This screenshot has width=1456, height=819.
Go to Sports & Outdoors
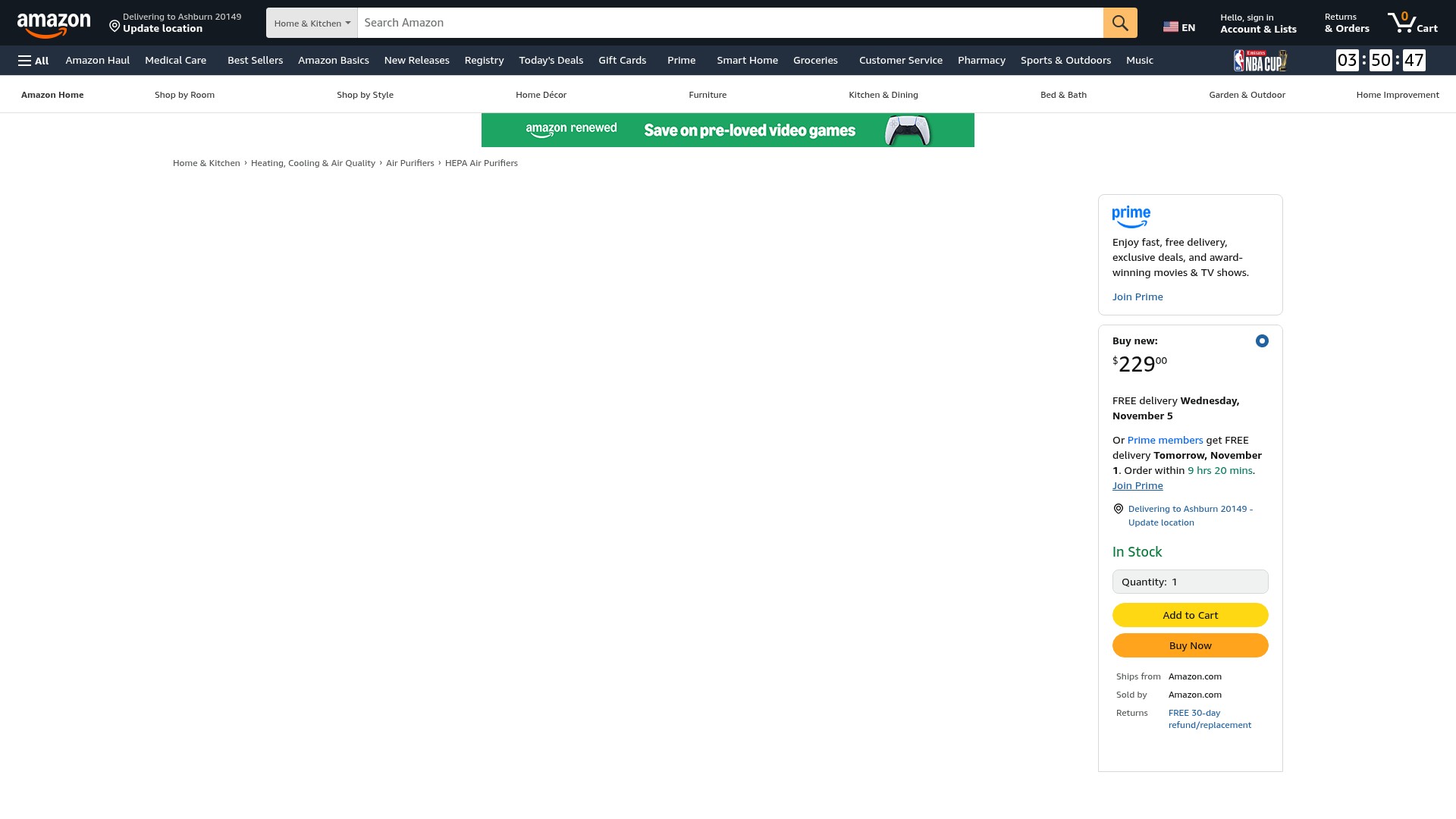click(x=1065, y=61)
